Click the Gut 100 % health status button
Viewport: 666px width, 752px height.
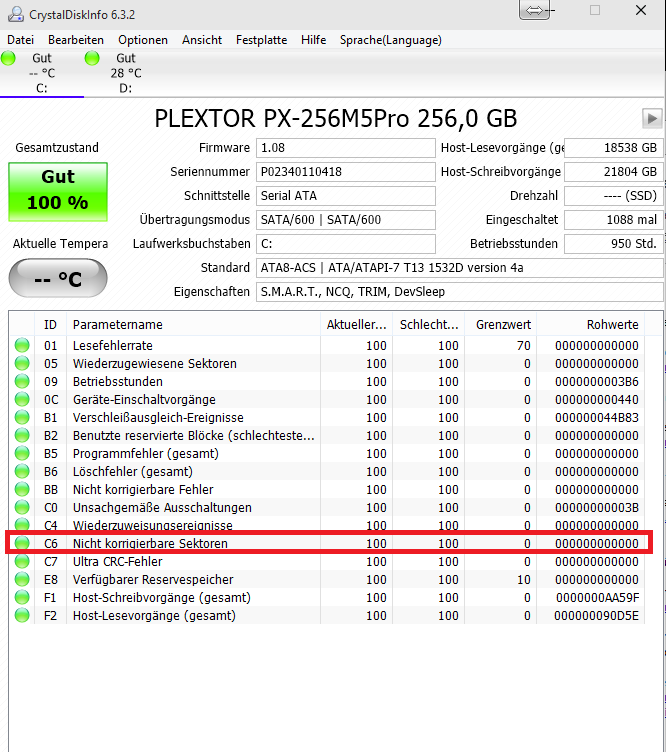click(58, 192)
